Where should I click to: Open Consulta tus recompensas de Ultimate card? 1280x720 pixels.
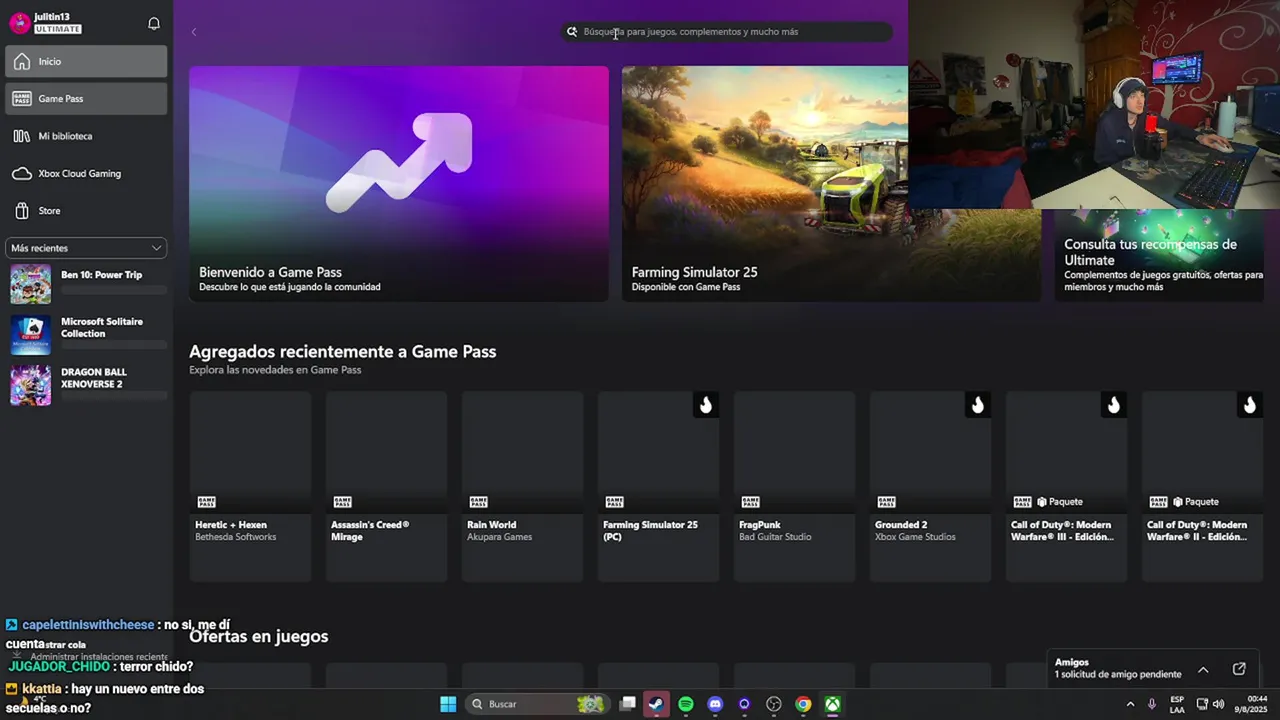click(x=1159, y=255)
